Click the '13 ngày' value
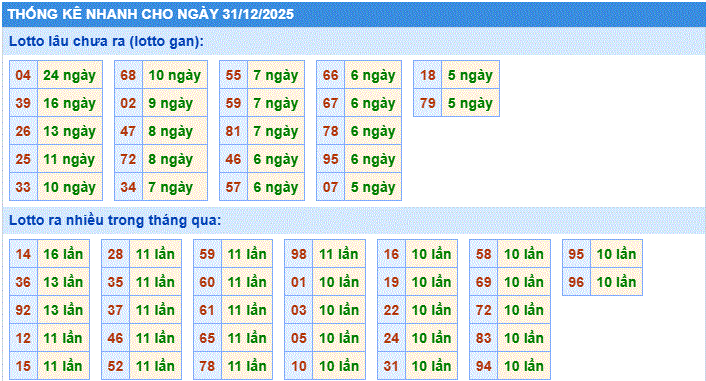 point(69,131)
